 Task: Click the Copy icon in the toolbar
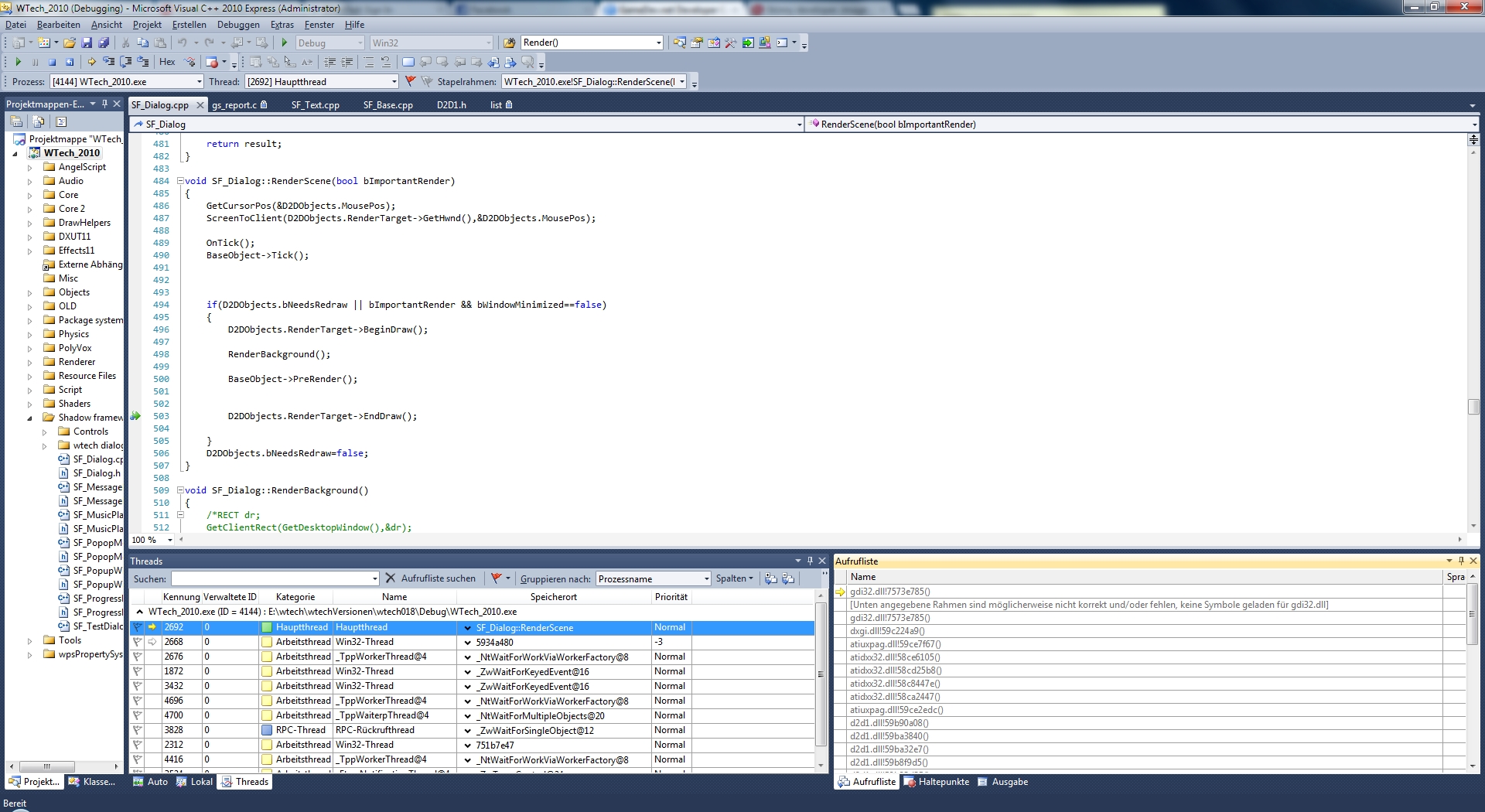coord(142,43)
